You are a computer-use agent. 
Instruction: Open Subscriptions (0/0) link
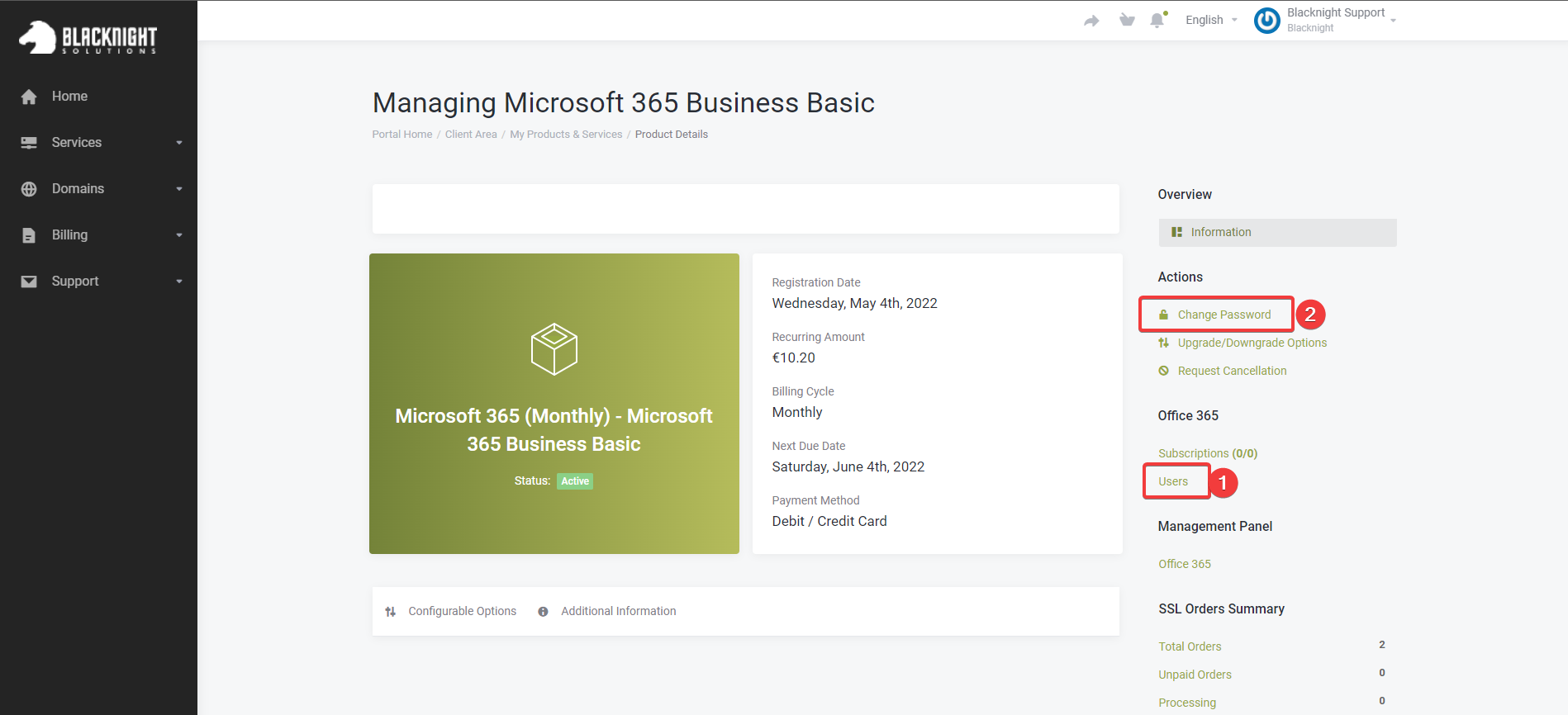1208,453
